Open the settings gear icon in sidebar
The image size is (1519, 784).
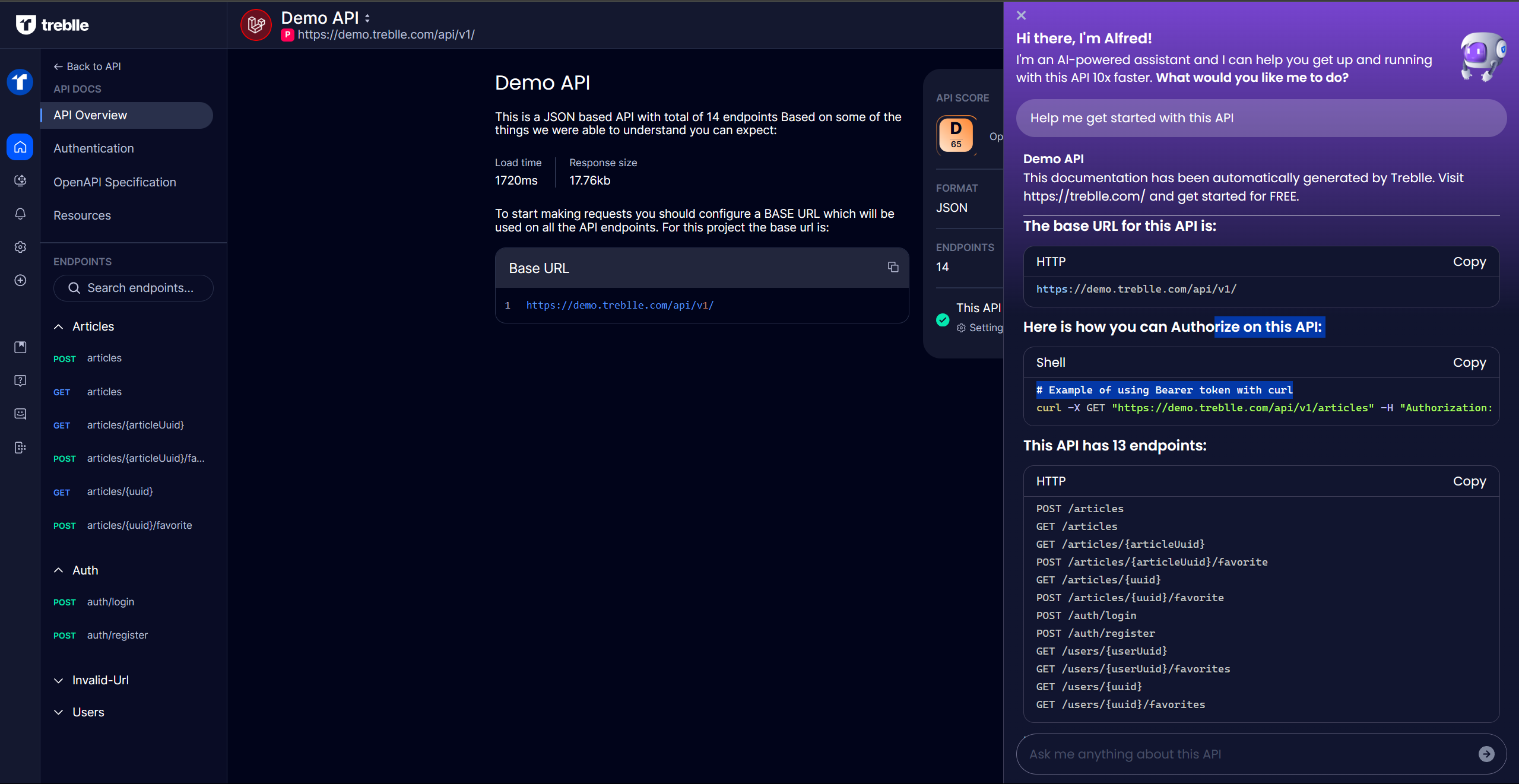[x=20, y=247]
